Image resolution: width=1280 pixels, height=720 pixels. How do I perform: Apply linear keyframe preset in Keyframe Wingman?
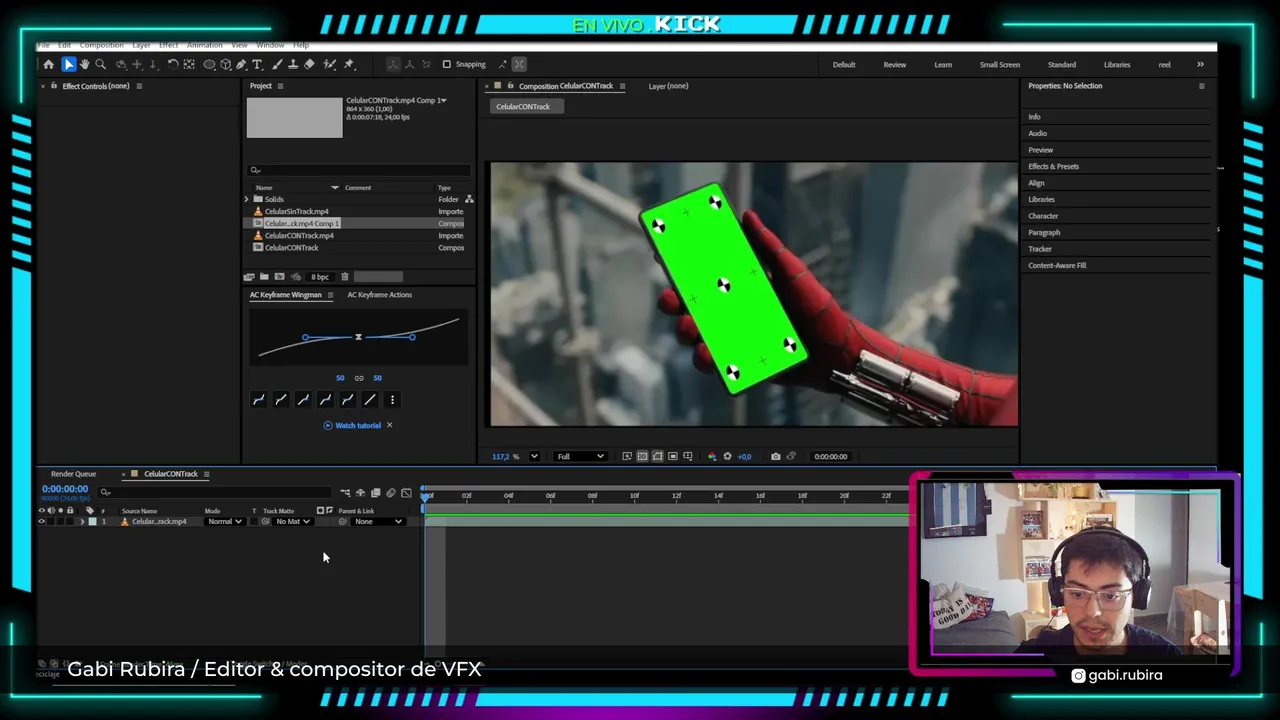point(370,400)
